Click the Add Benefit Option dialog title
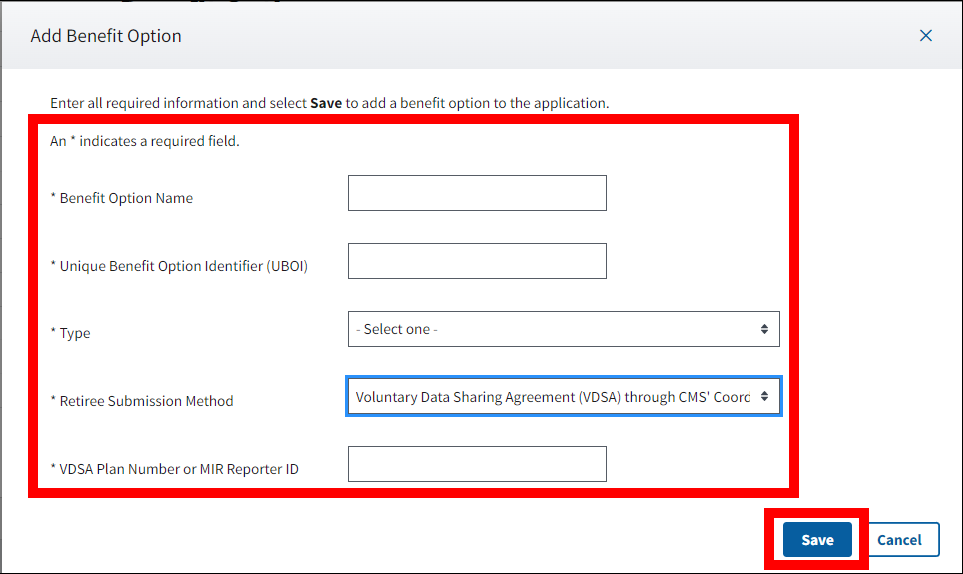 pyautogui.click(x=106, y=36)
